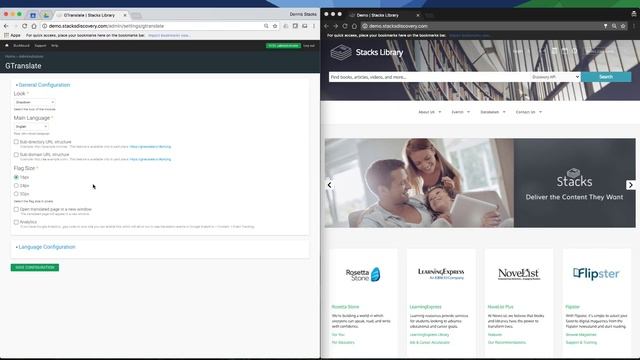Viewport: 640px width, 360px height.
Task: Click Back arrow in GTranslate browser window
Action: tap(6, 26)
